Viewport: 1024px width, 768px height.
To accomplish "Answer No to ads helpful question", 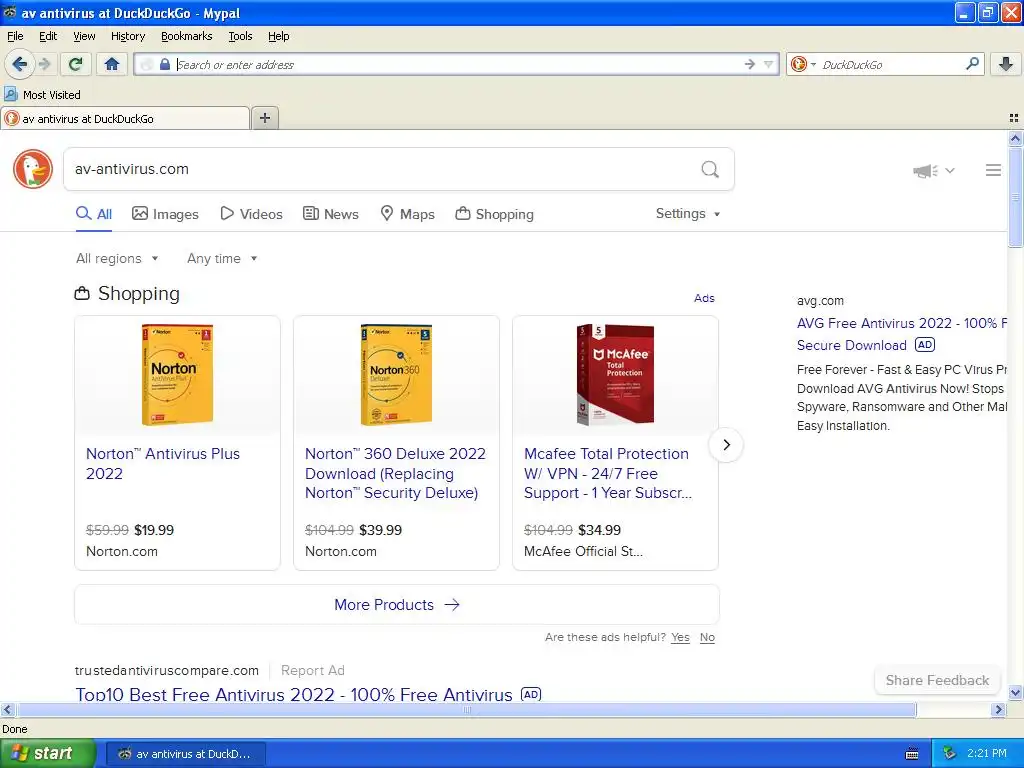I will [707, 637].
